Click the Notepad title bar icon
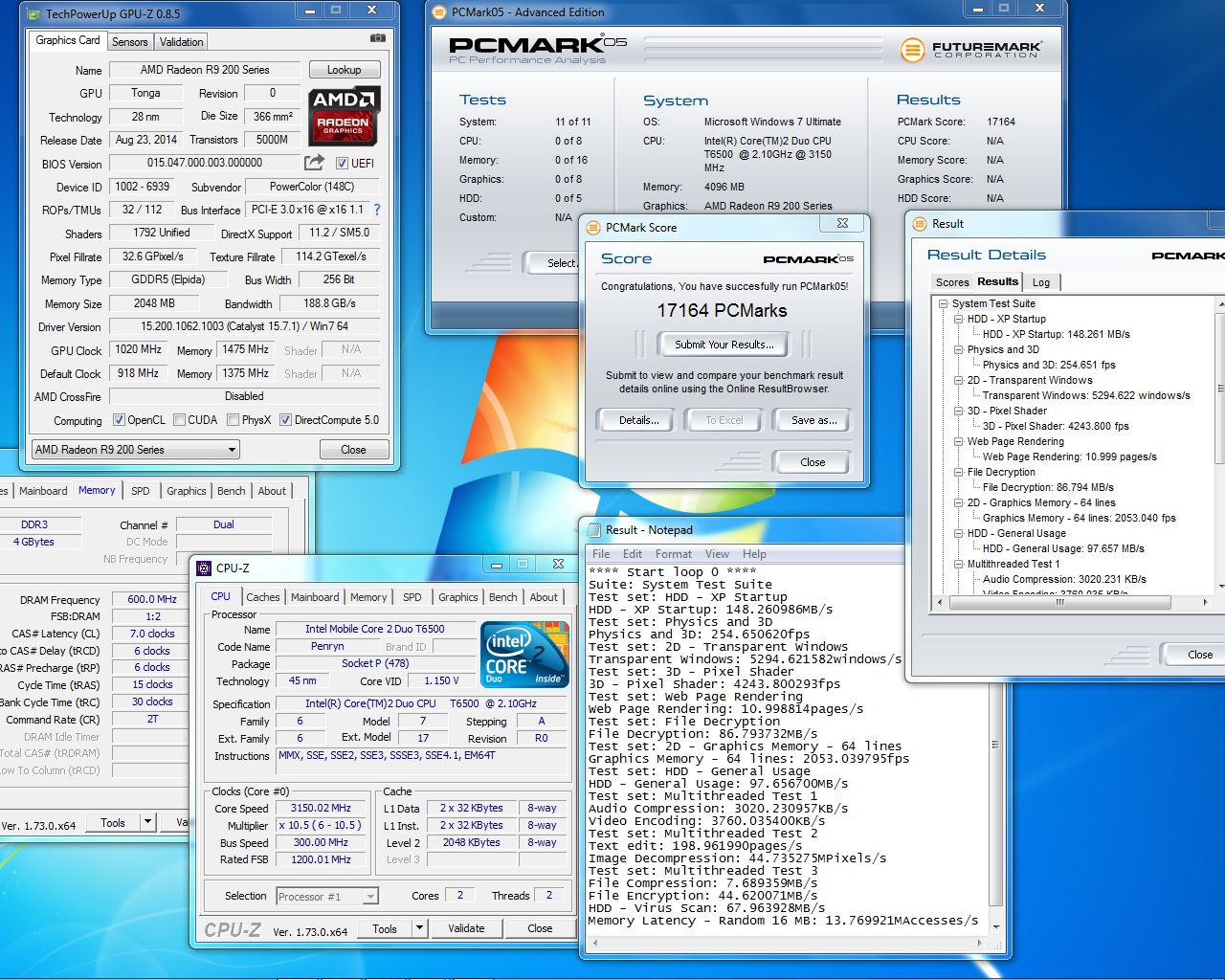 (593, 529)
